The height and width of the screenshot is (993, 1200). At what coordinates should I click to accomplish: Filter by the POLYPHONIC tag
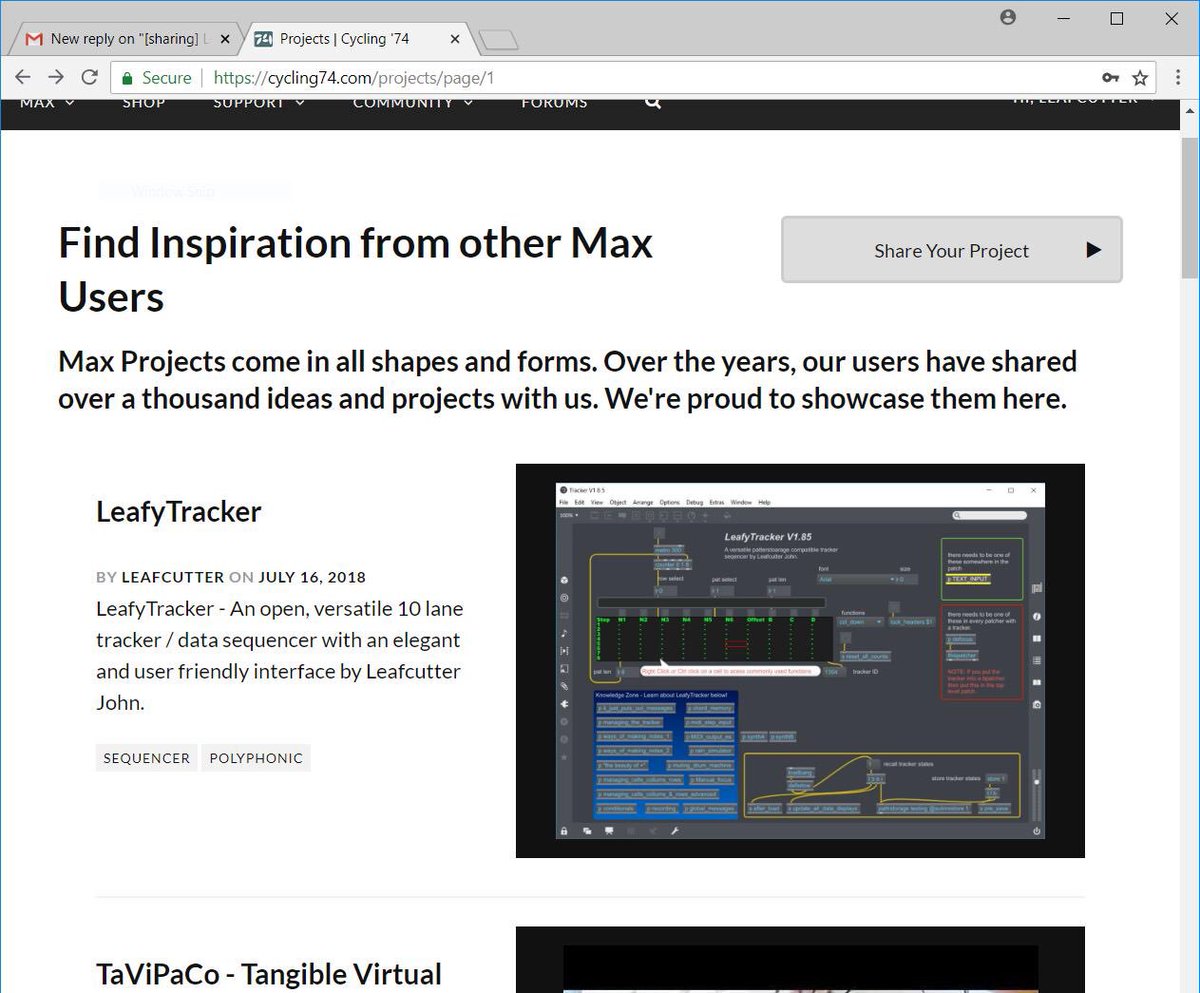click(x=256, y=758)
